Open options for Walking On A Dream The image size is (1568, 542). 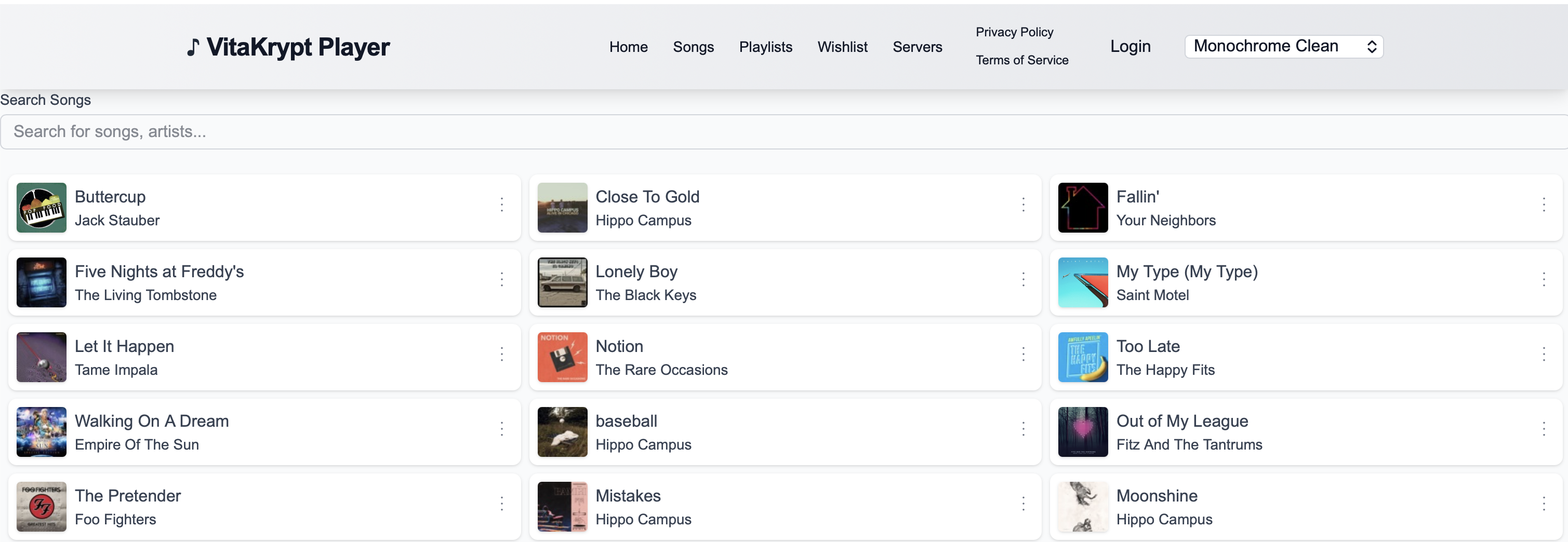[501, 429]
